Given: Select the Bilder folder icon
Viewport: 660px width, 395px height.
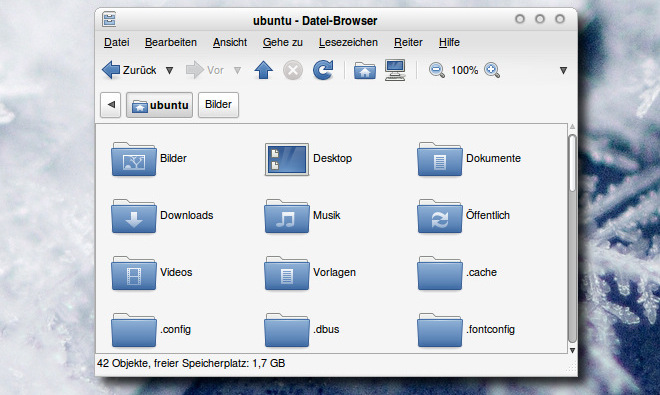Looking at the screenshot, I should click(134, 159).
